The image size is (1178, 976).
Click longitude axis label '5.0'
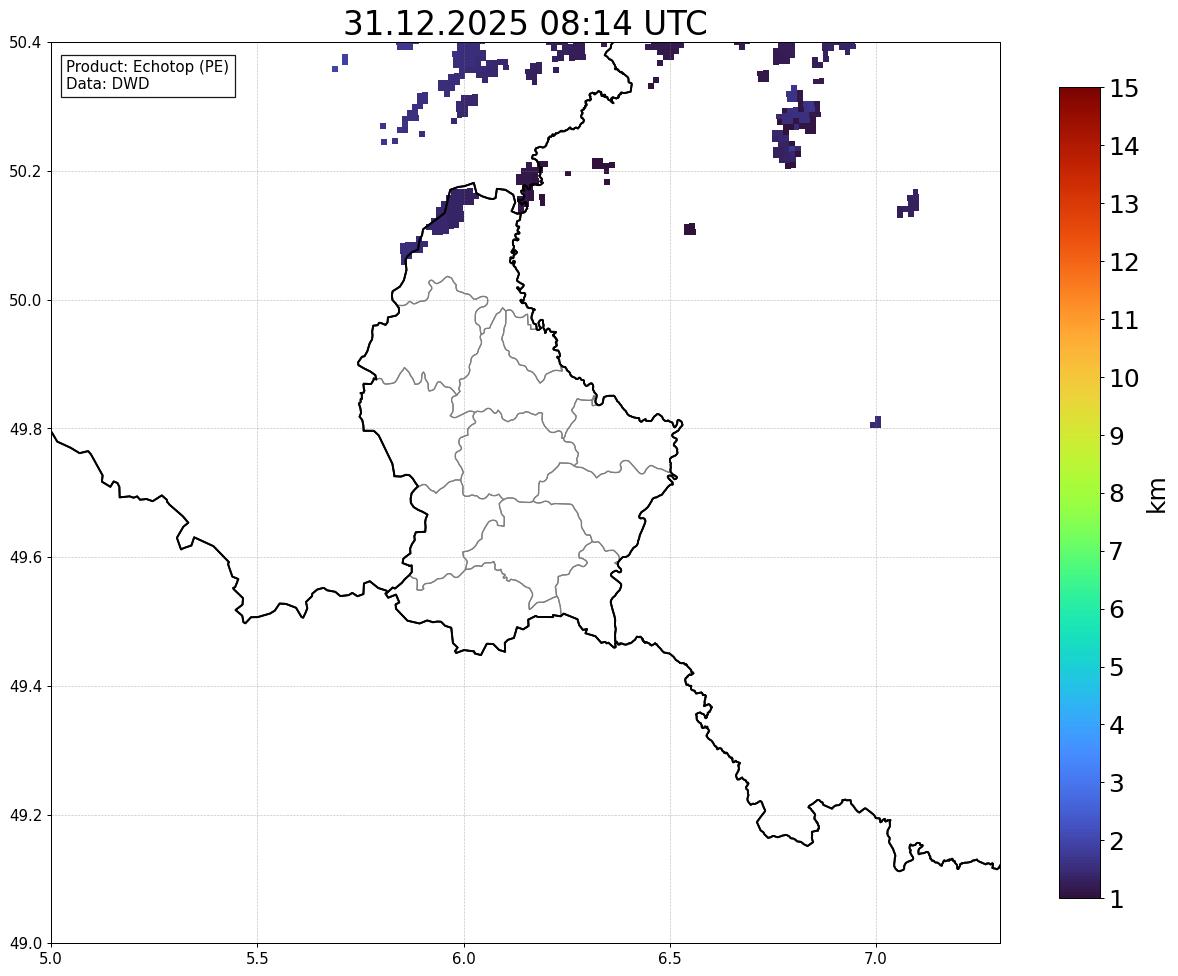[51, 959]
